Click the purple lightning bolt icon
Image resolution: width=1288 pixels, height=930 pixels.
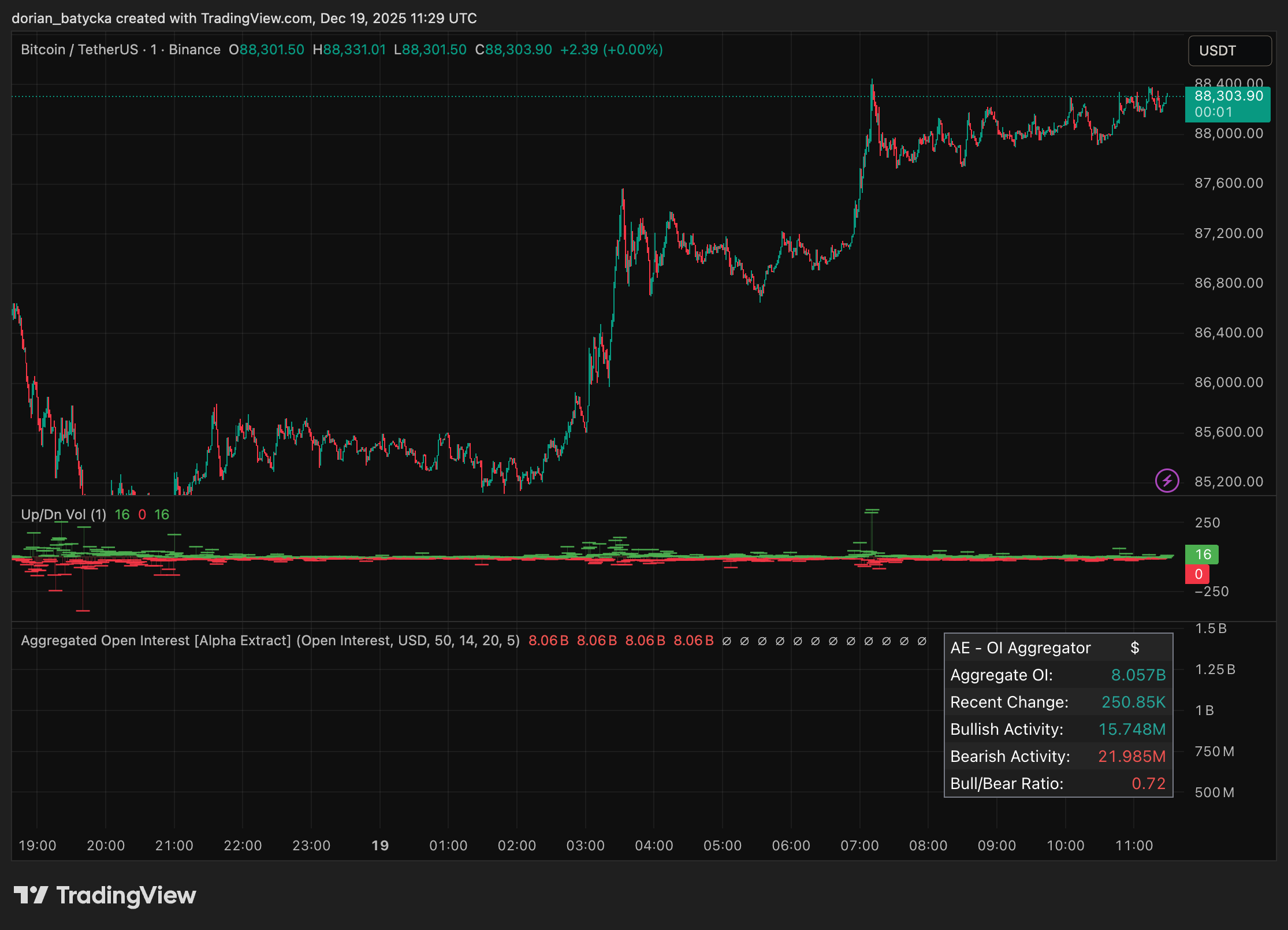tap(1167, 481)
